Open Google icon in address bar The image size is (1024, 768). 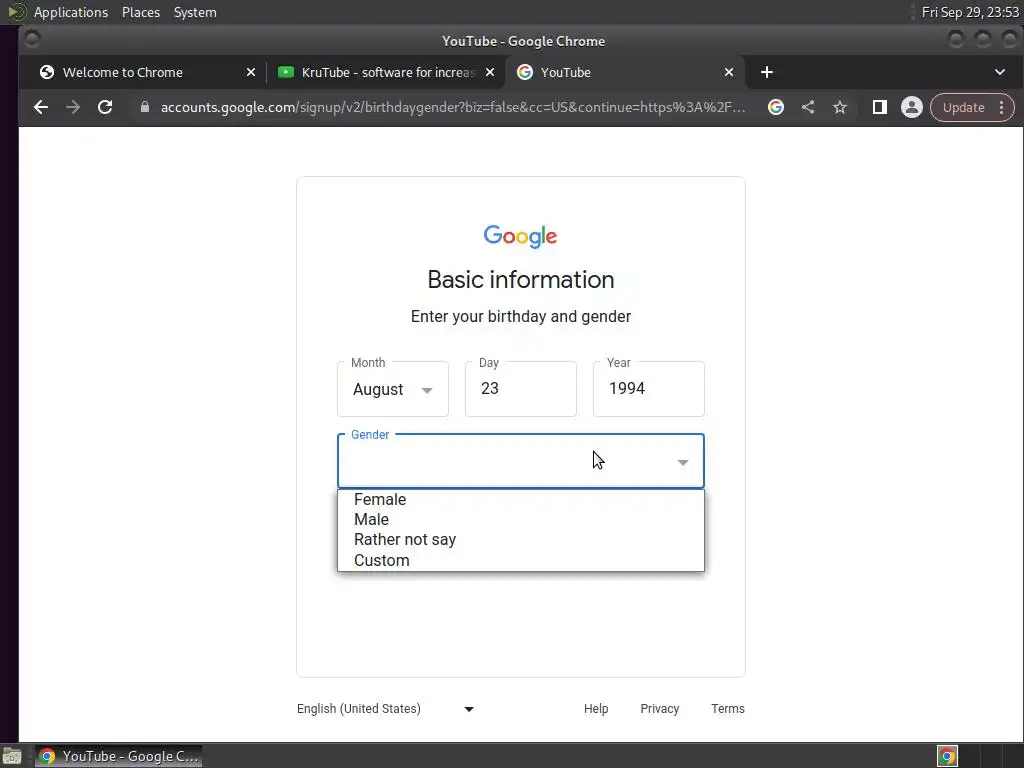[x=775, y=107]
